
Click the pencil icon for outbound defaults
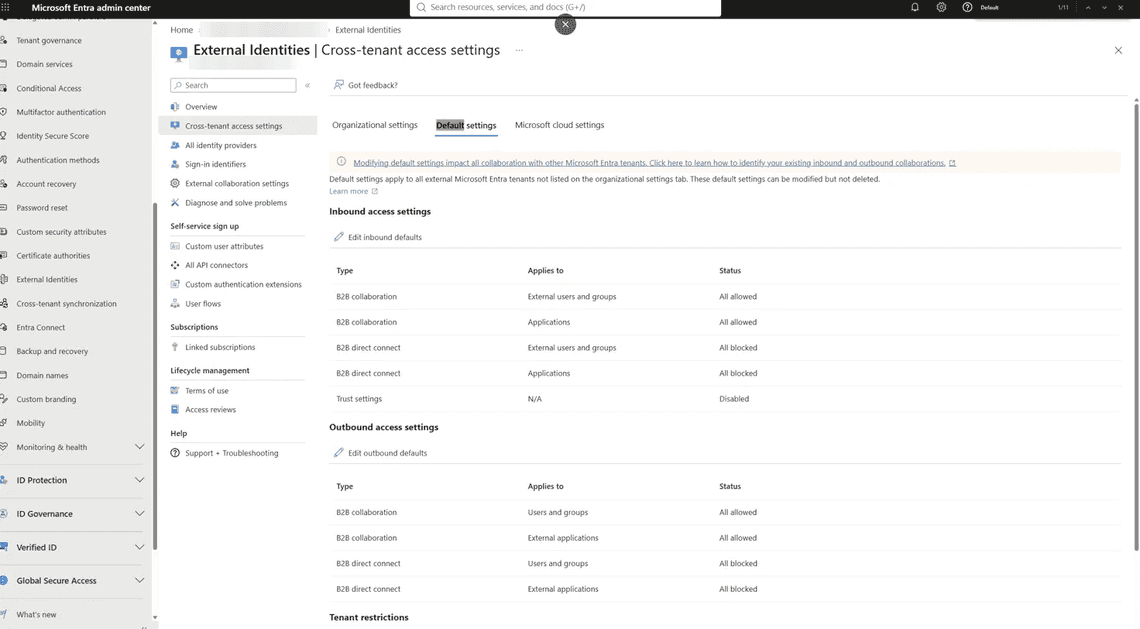(x=339, y=453)
